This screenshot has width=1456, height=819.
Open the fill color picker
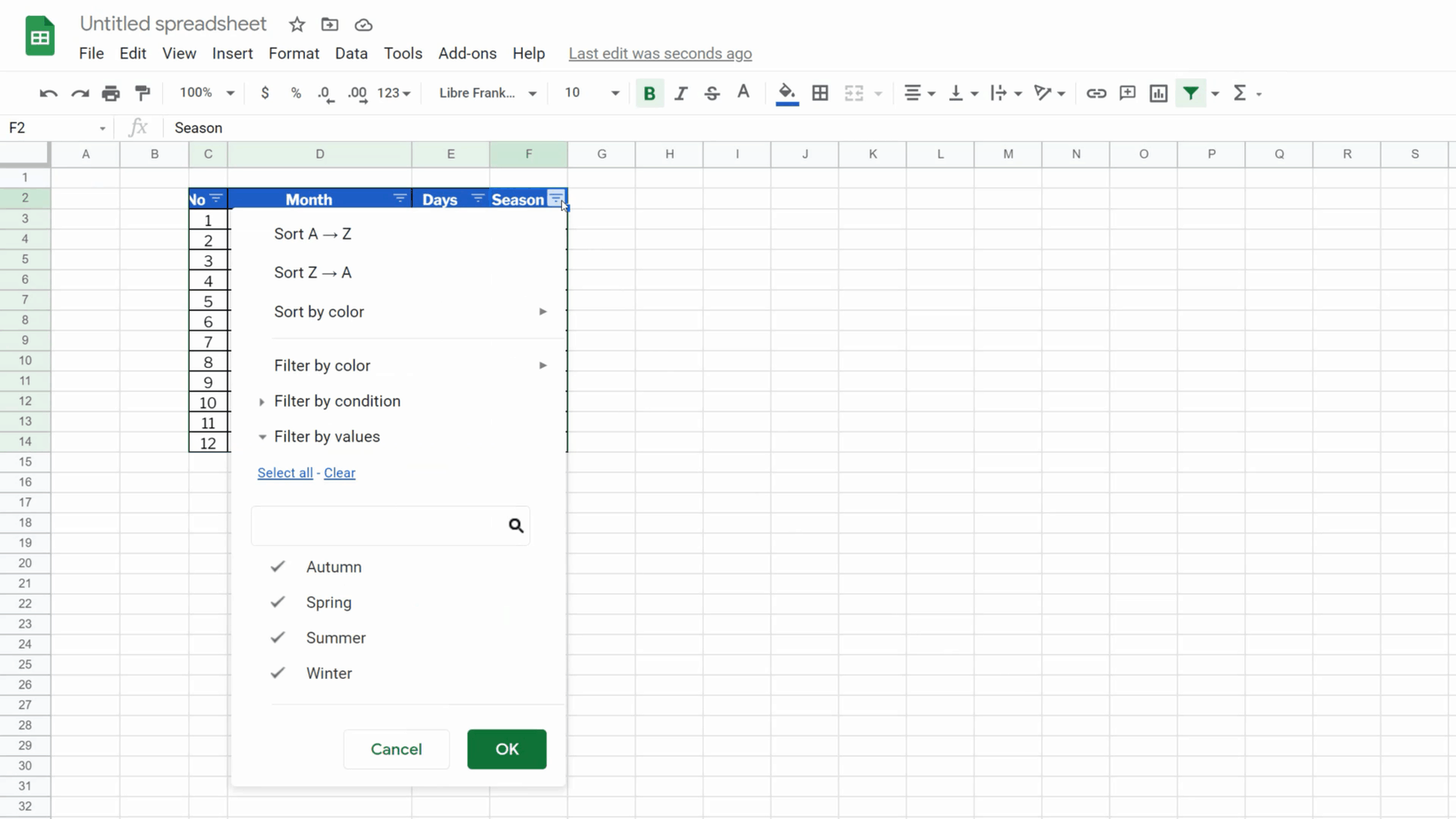coord(786,93)
